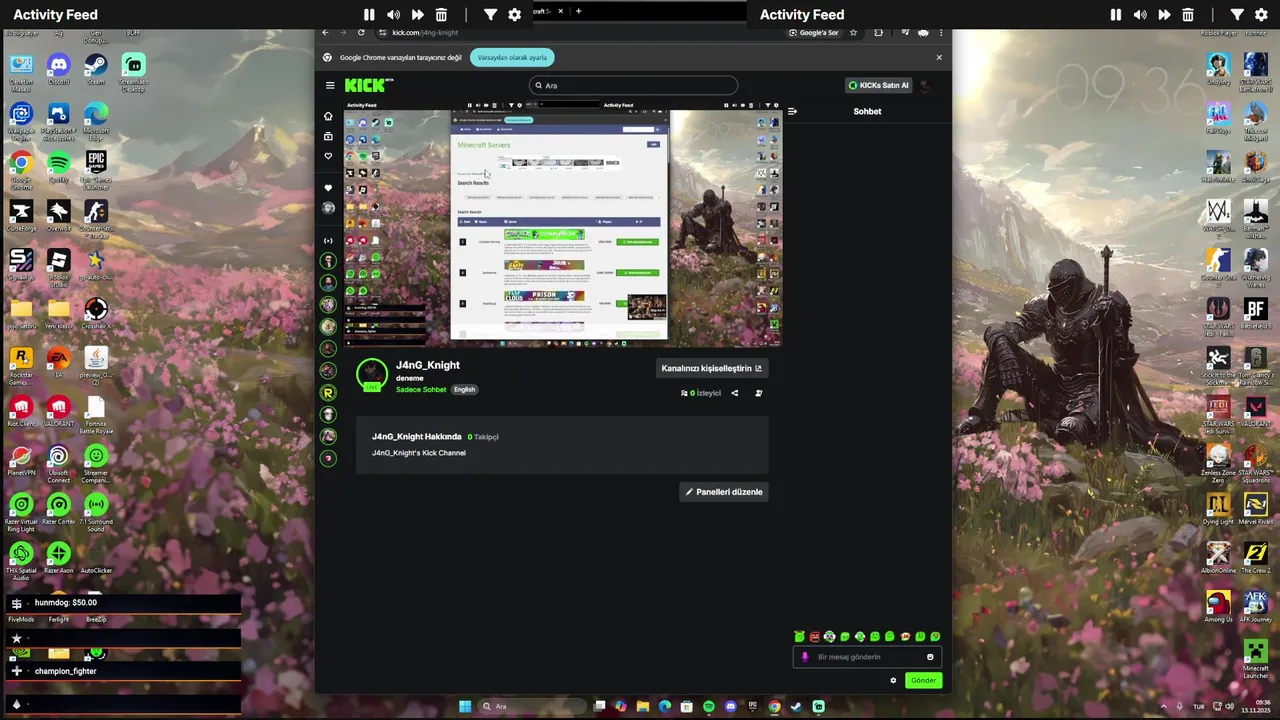Go to Kick home sidebar icon

coord(328,116)
